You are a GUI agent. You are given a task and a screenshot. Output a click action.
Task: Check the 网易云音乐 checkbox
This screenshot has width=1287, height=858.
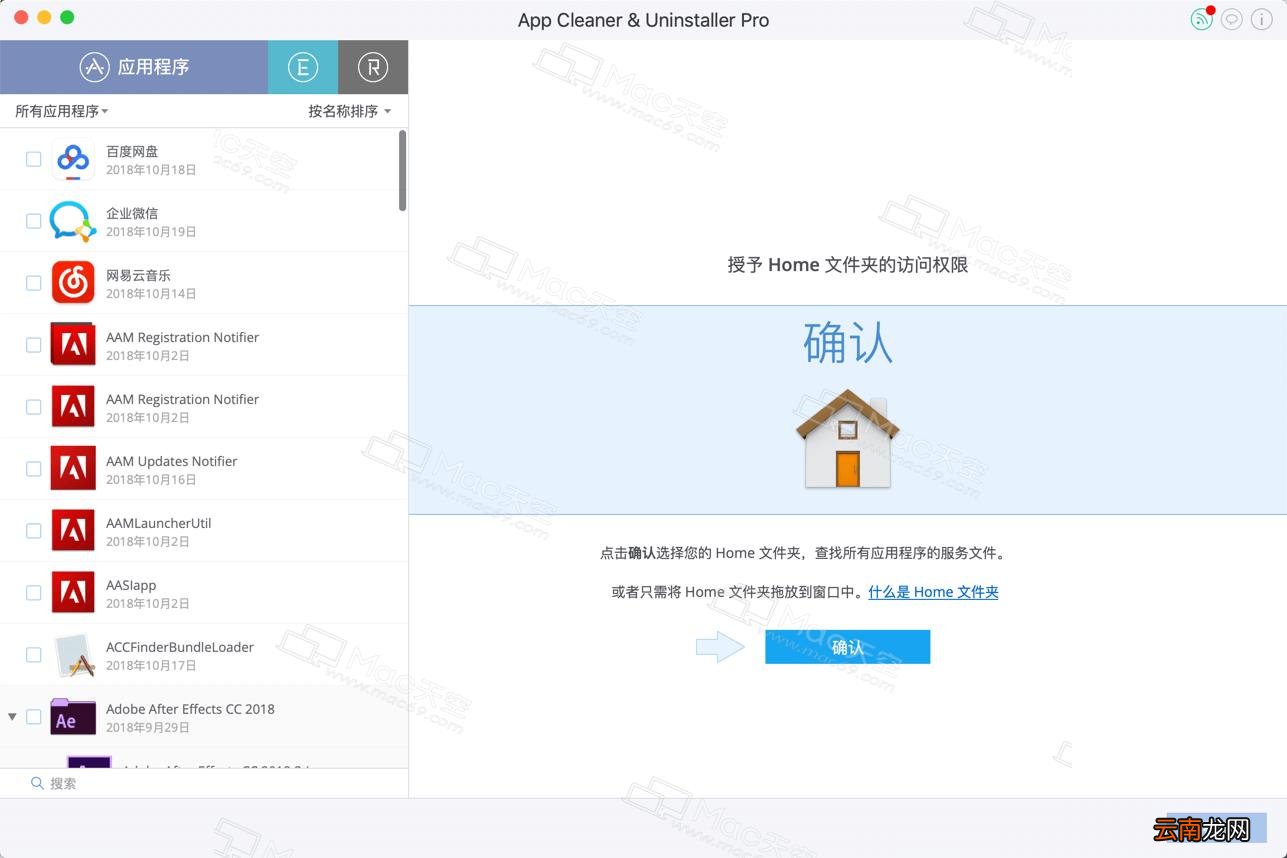(x=33, y=283)
